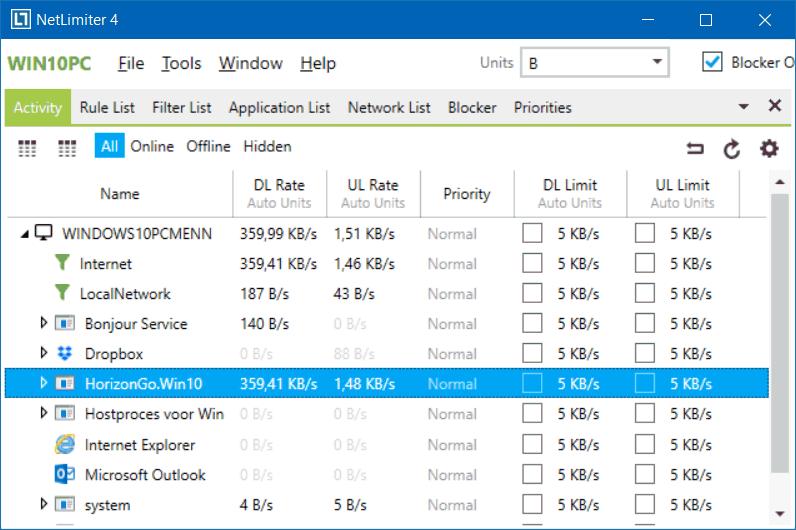The height and width of the screenshot is (530, 796).
Task: Switch to the Network List tab
Action: pos(389,108)
